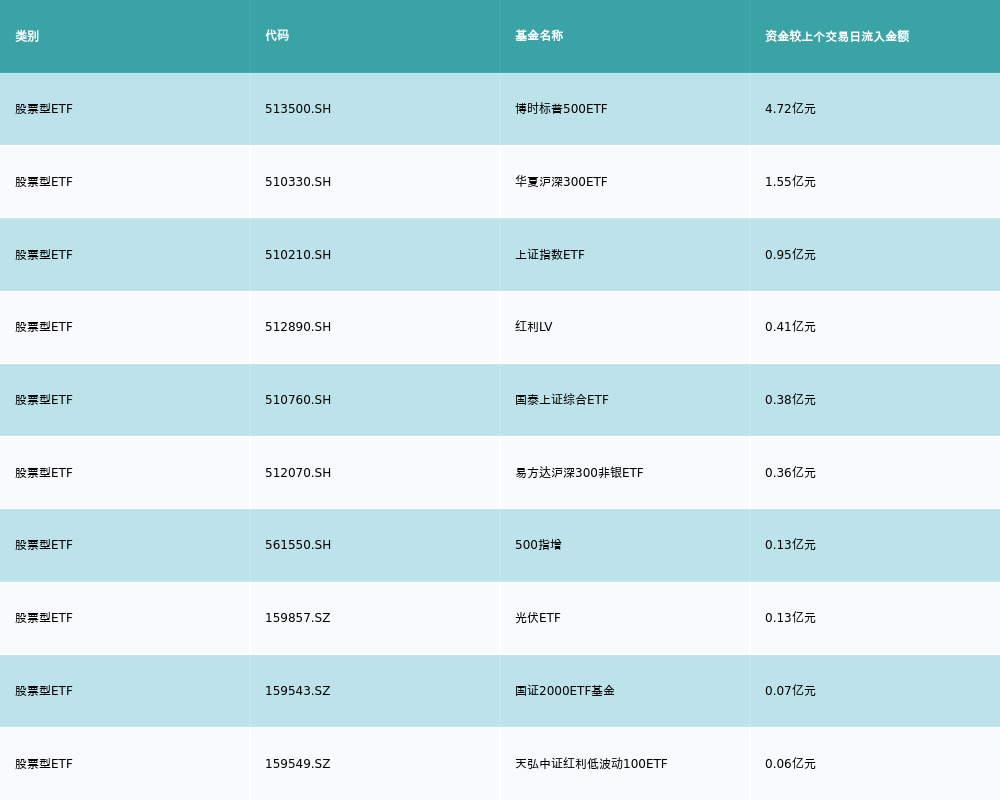The image size is (1000, 800).
Task: Click 股票型ETF in the 510330.SH row
Action: (x=44, y=182)
